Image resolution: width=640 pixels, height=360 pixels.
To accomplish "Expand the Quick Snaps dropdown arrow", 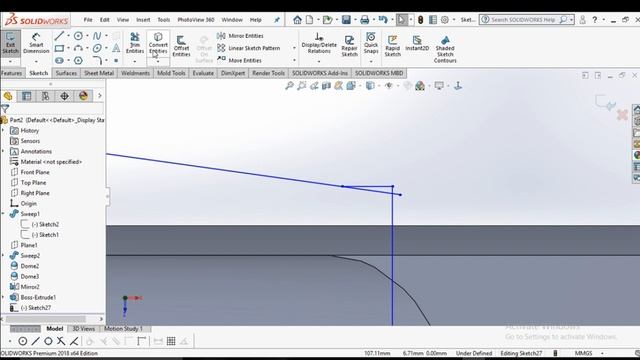I will click(x=371, y=62).
